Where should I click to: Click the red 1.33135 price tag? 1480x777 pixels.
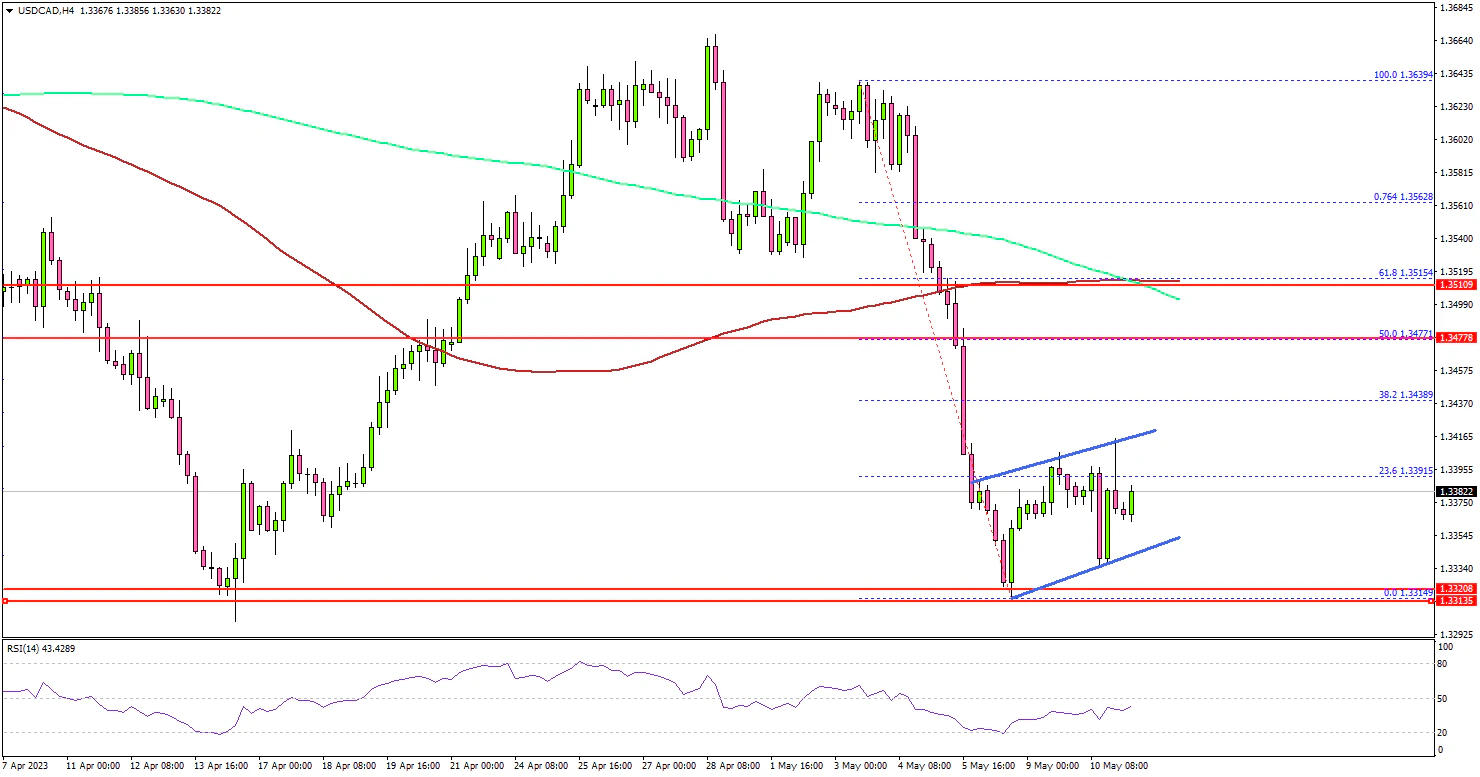click(1455, 601)
